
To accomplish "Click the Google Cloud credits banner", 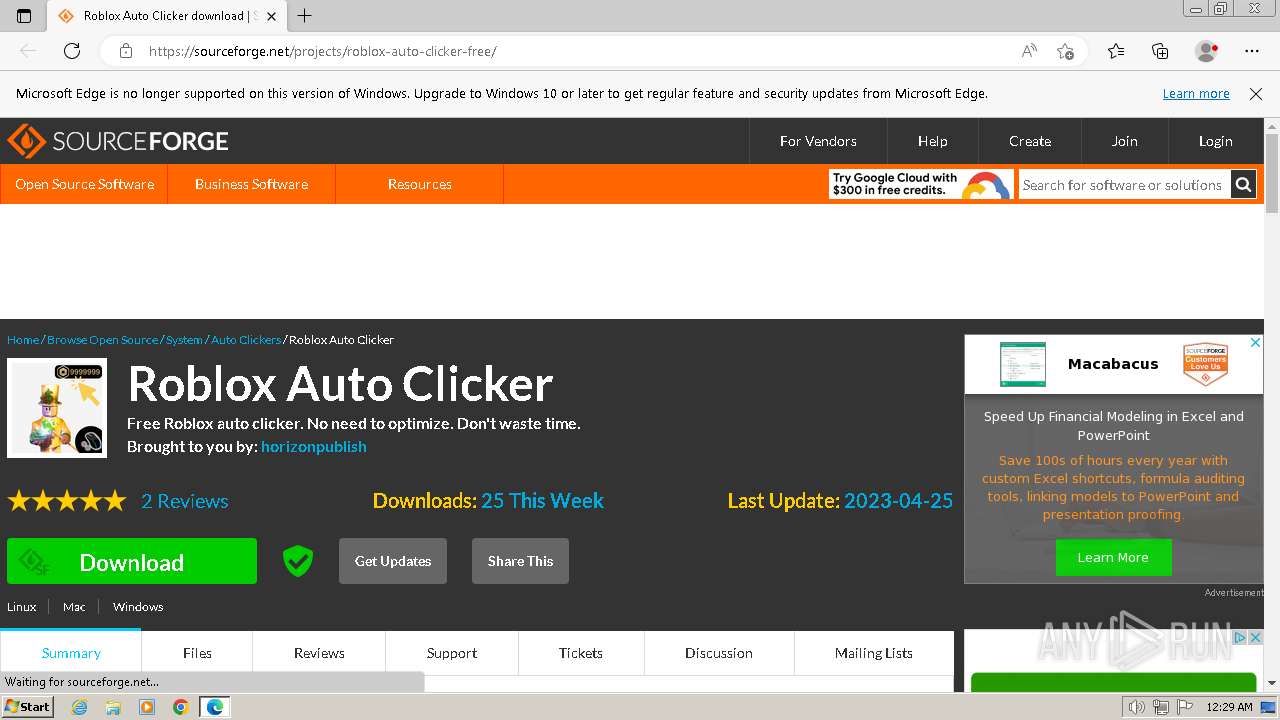I will [920, 184].
